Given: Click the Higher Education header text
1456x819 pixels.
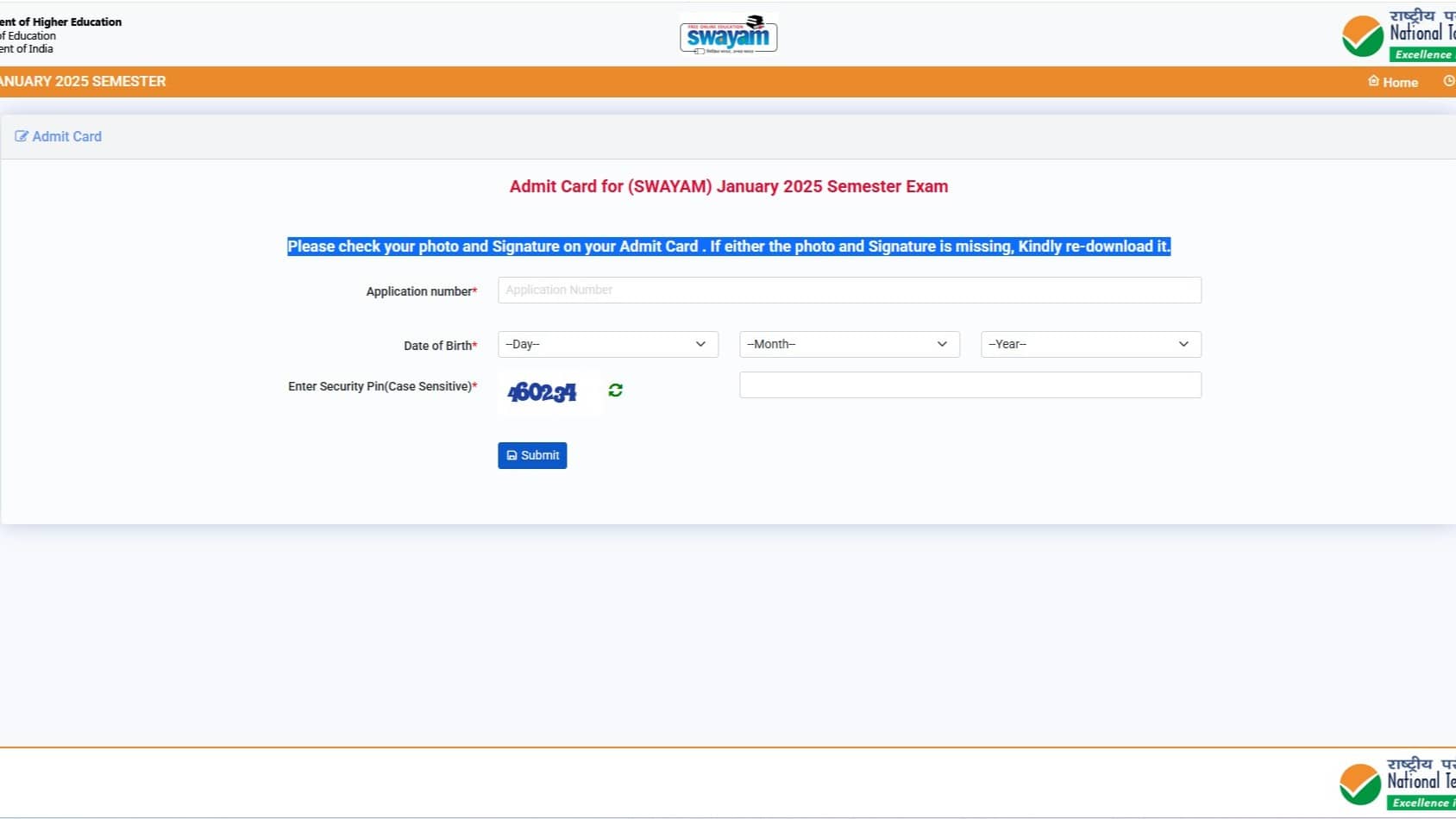Looking at the screenshot, I should (60, 22).
